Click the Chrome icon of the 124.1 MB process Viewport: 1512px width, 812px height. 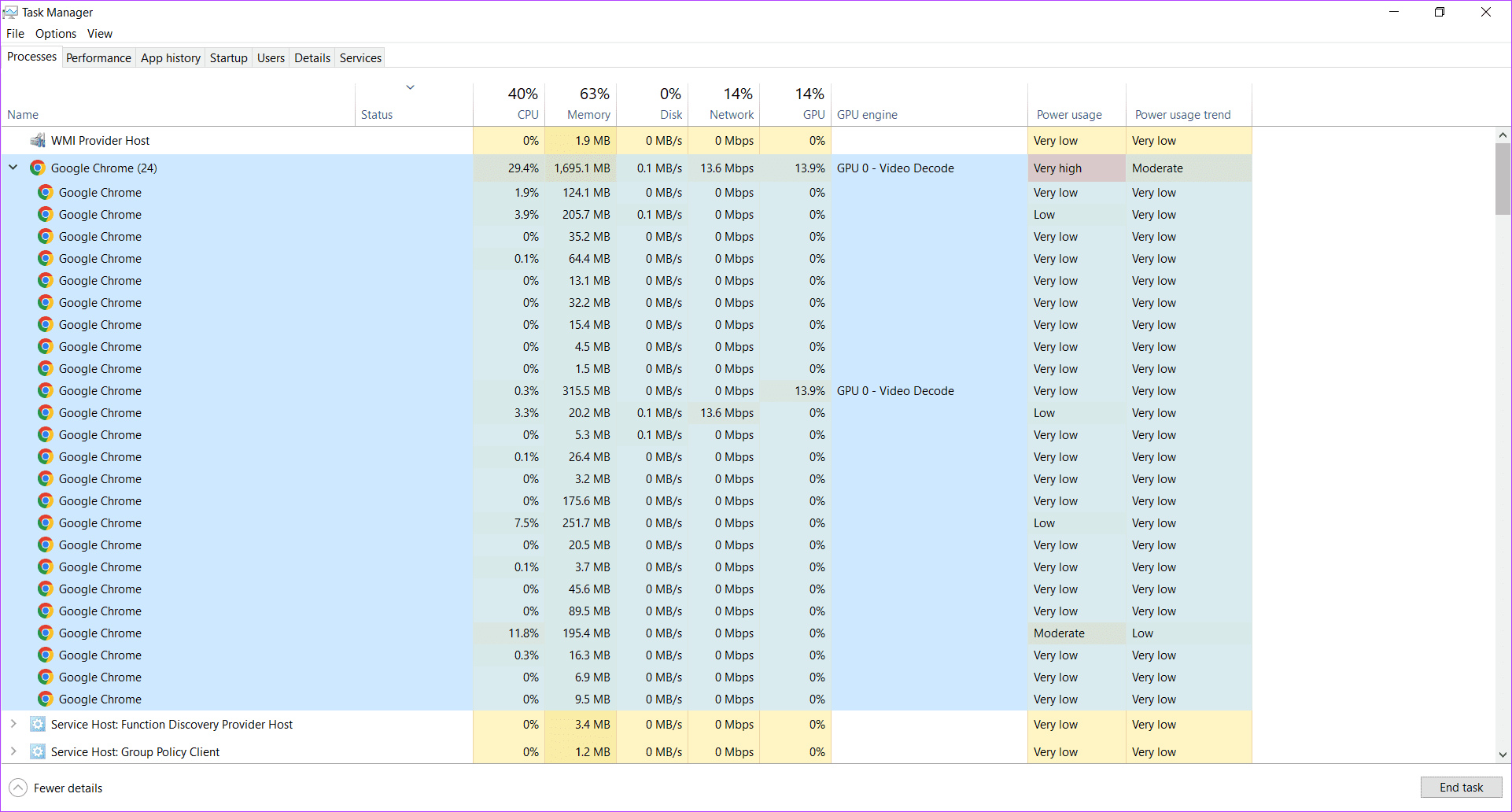(x=46, y=192)
